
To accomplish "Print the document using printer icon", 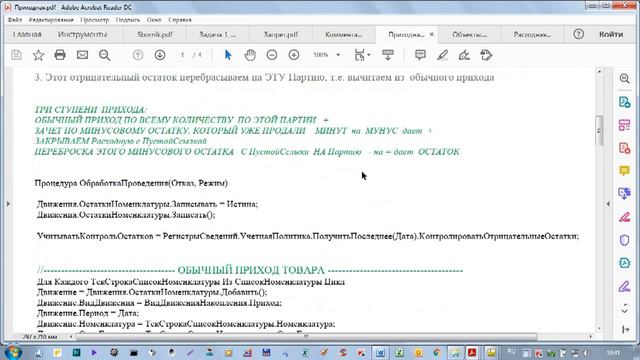I will pos(60,55).
